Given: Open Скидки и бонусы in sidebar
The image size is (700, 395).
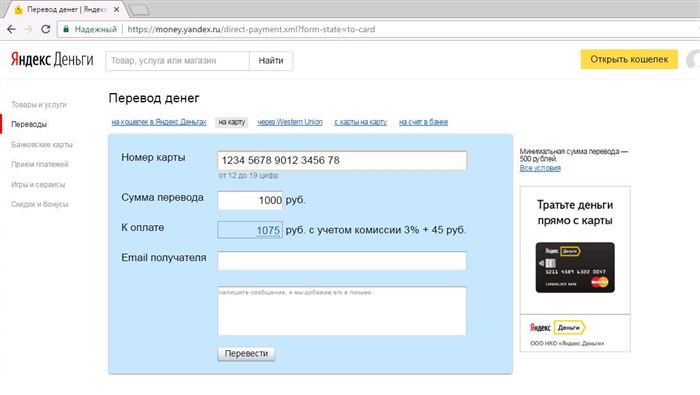Looking at the screenshot, I should click(x=40, y=204).
